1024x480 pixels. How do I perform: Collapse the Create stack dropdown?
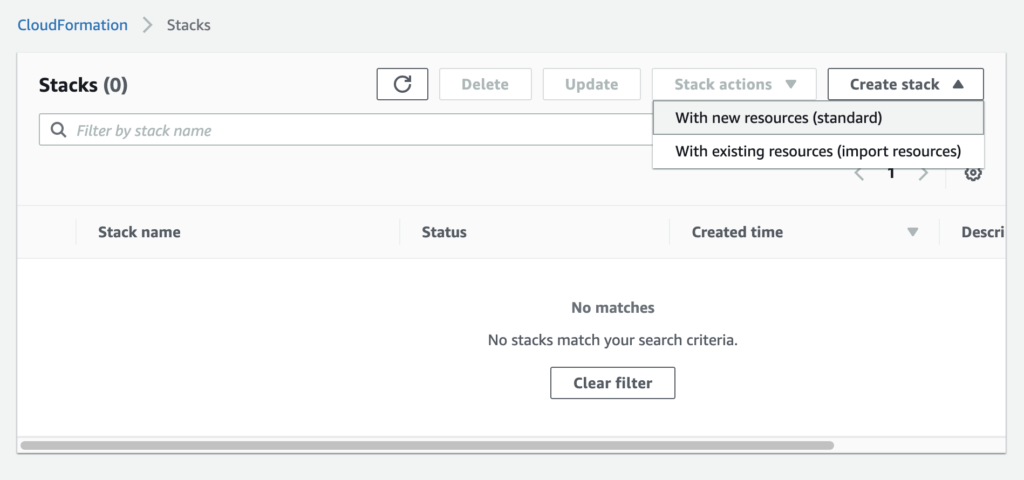click(x=906, y=84)
